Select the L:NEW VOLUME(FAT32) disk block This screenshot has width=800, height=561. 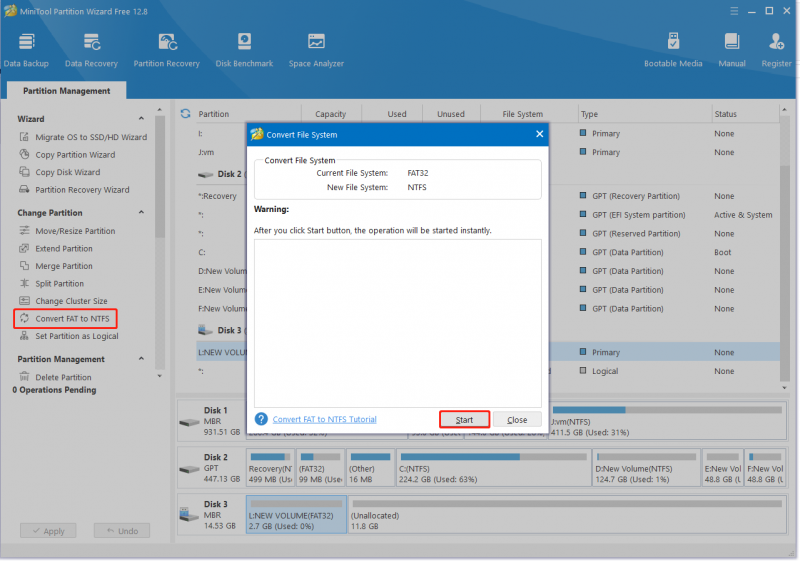pos(296,515)
